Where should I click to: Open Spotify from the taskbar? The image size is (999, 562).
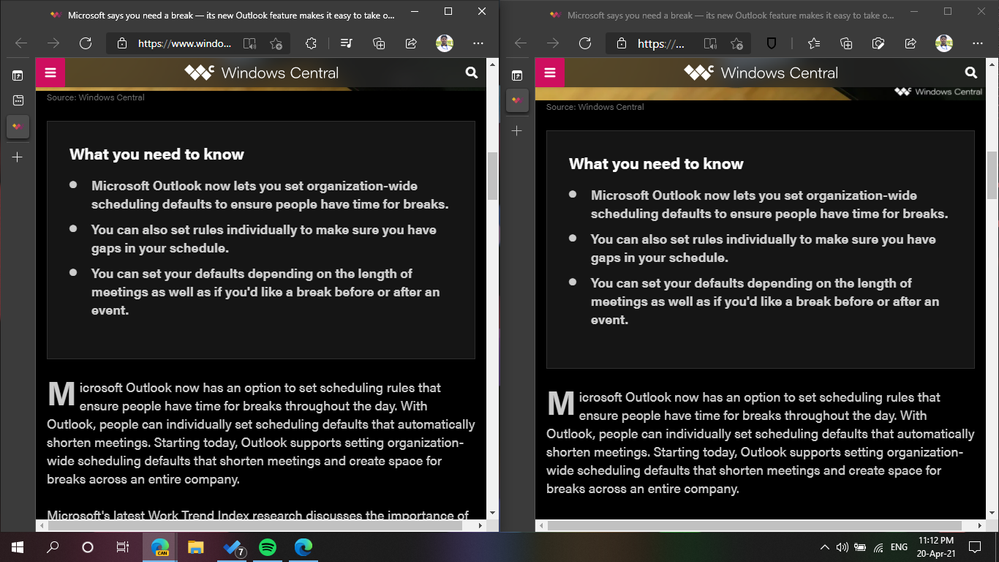click(x=268, y=547)
